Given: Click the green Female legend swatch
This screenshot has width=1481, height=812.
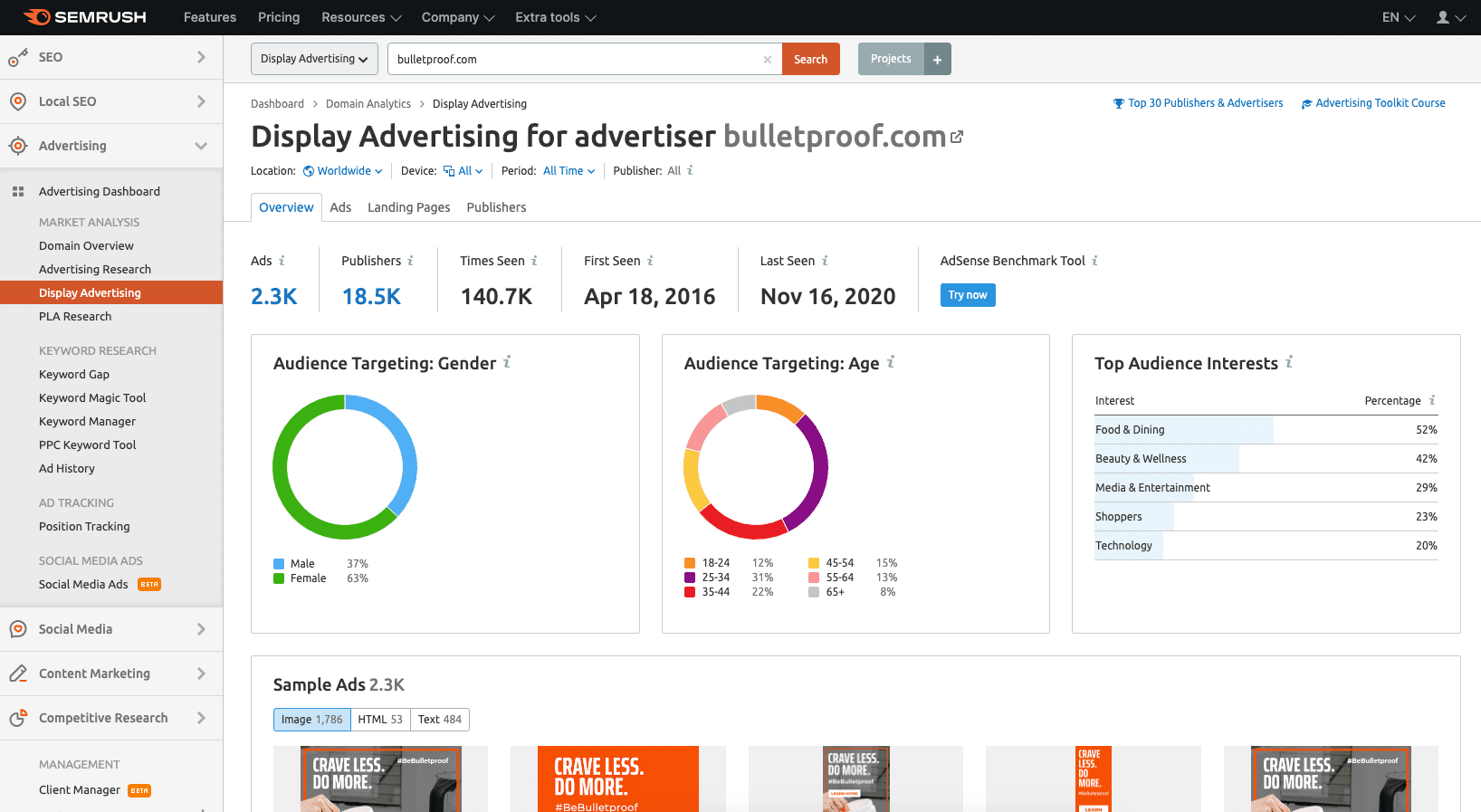Looking at the screenshot, I should (279, 578).
